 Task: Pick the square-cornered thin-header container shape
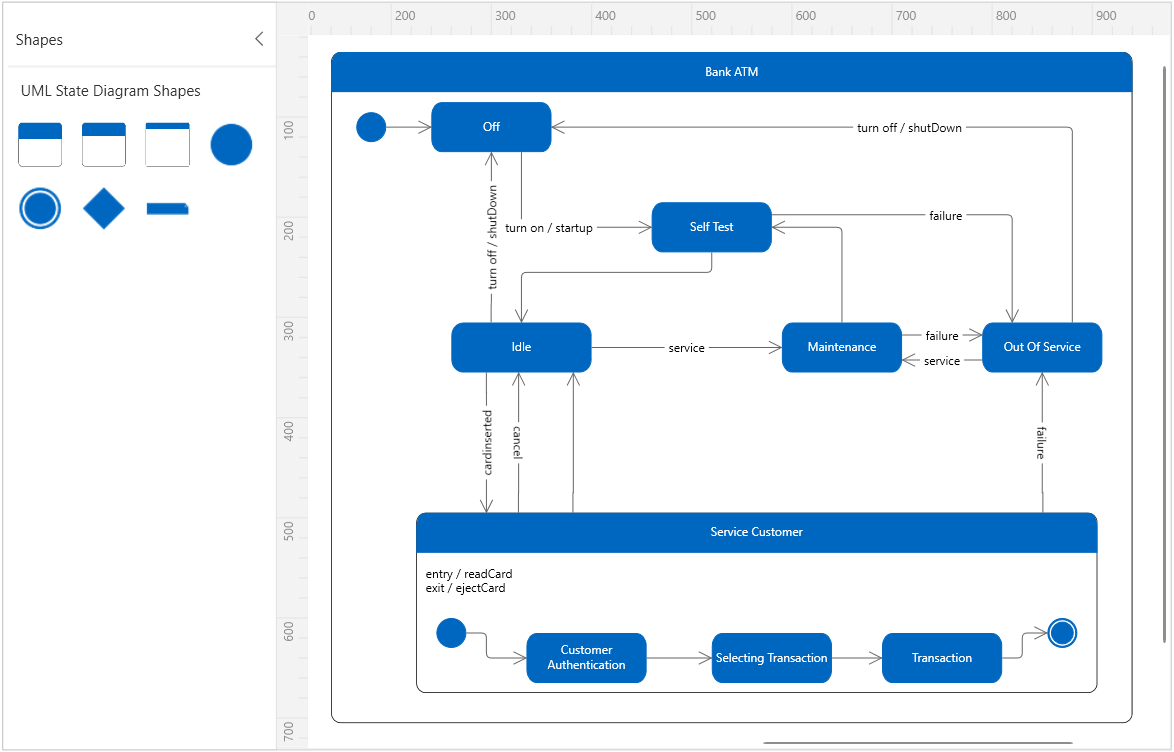click(x=168, y=145)
